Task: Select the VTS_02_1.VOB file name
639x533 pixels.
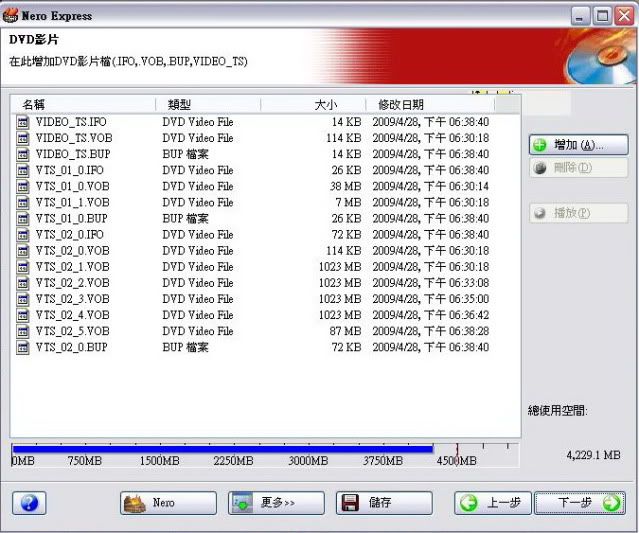Action: [x=73, y=267]
